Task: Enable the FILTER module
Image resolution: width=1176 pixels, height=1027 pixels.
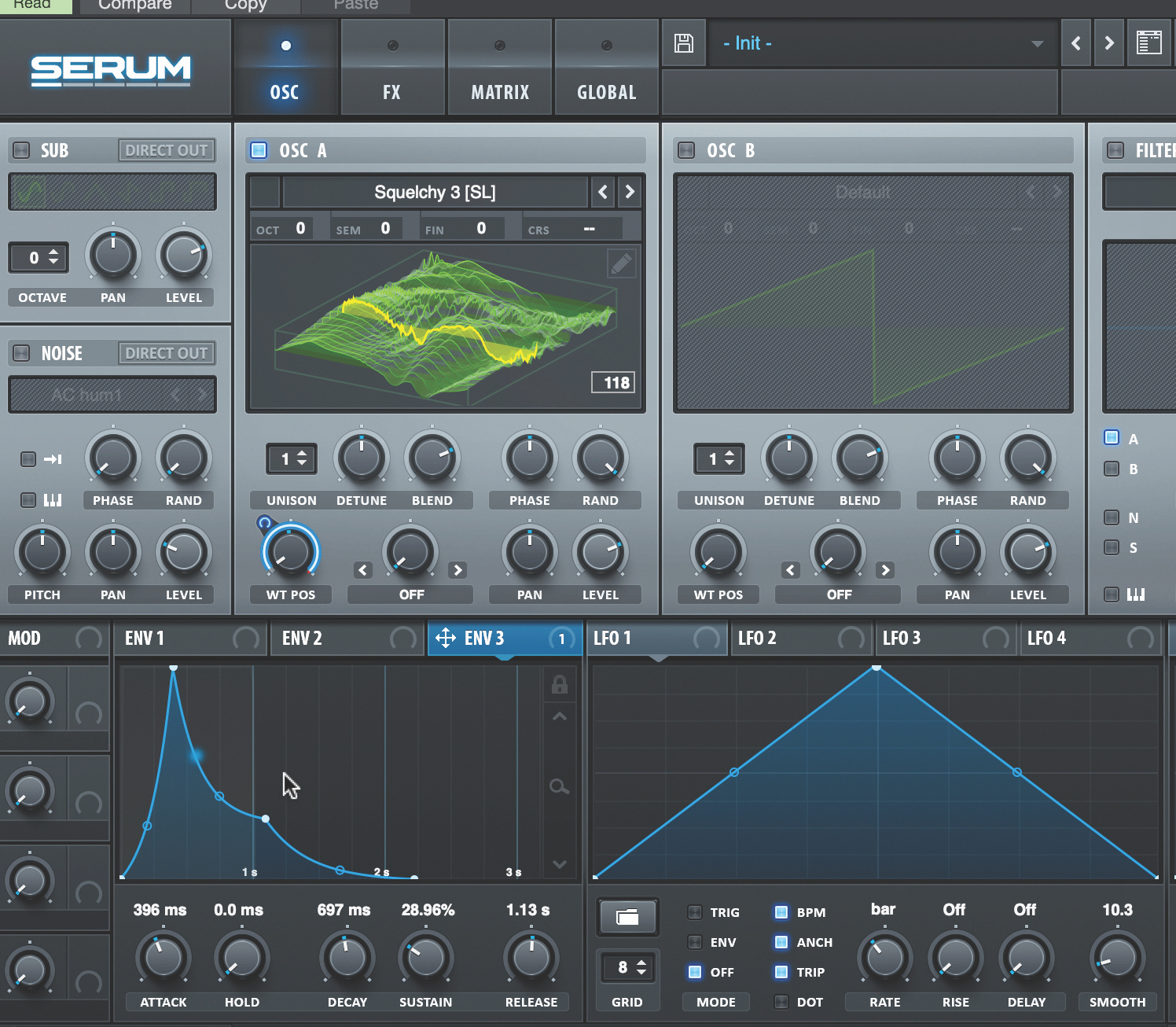Action: pos(1115,149)
